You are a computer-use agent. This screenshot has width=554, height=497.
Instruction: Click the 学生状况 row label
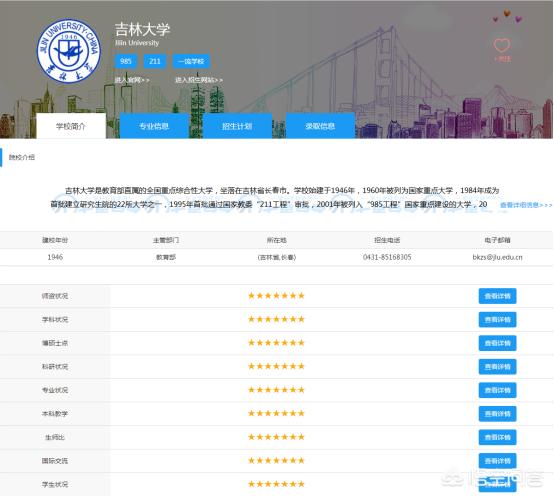pos(55,484)
